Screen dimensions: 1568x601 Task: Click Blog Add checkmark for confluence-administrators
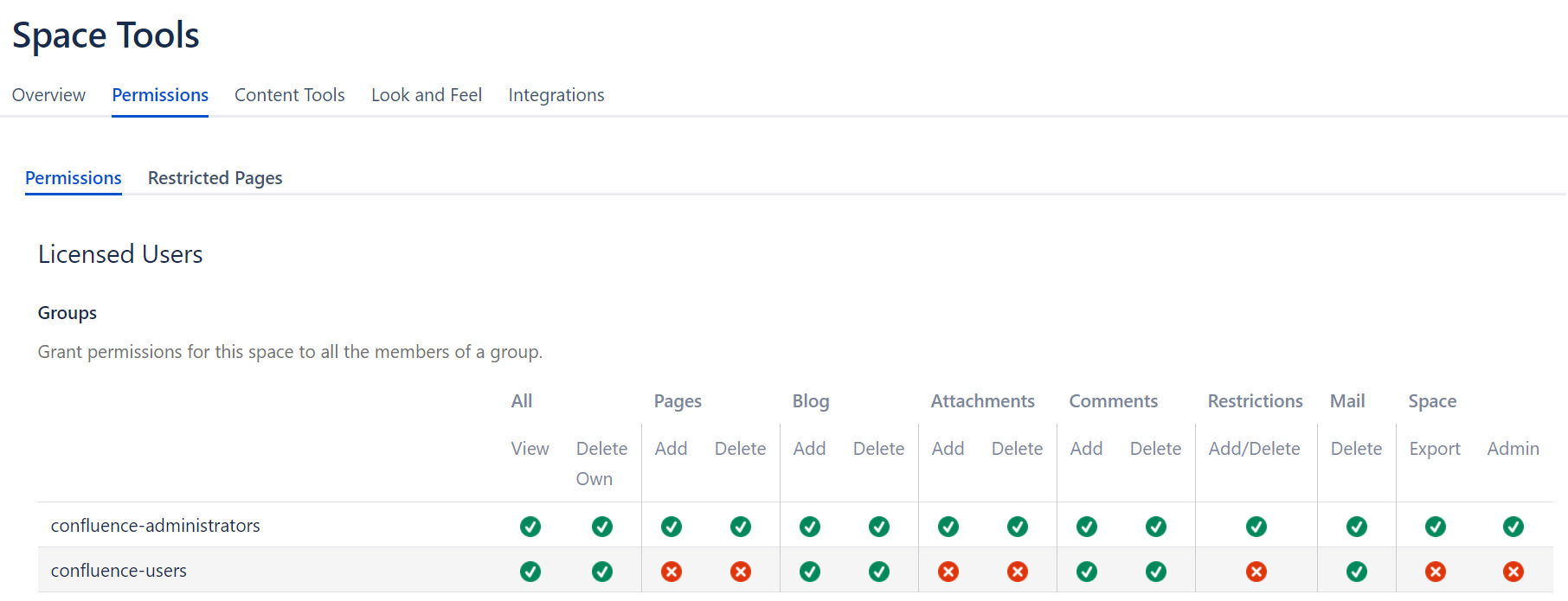tap(810, 527)
